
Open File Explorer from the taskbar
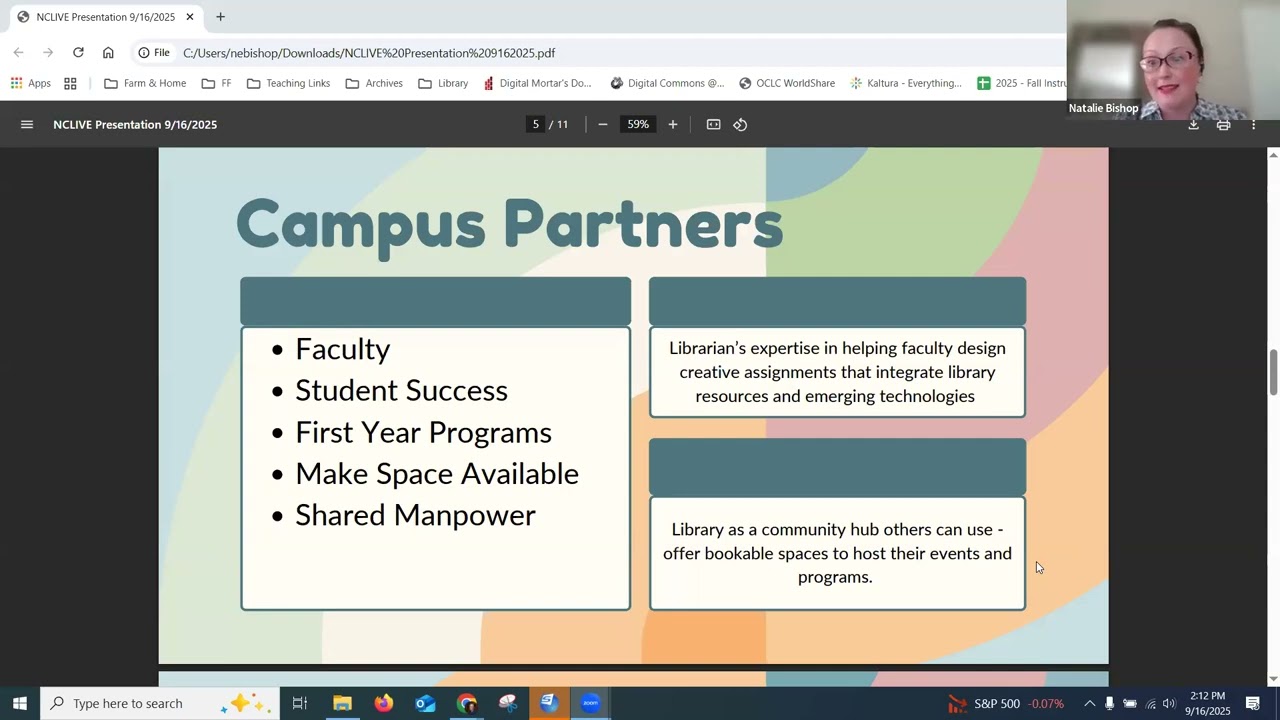pyautogui.click(x=342, y=703)
